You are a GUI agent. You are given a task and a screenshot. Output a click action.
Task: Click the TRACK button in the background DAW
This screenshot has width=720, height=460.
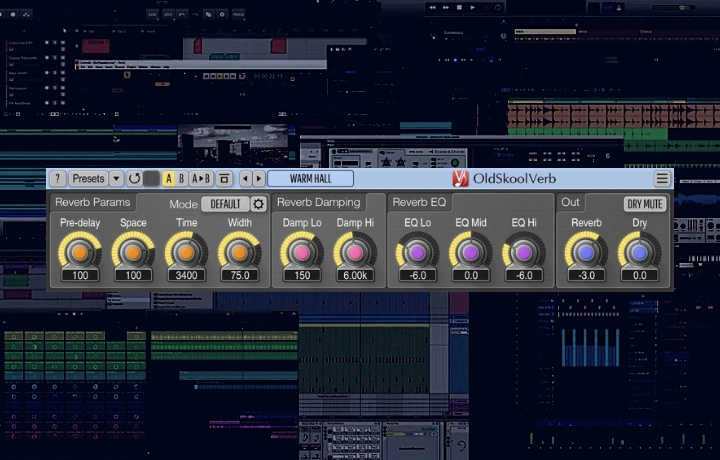tap(238, 14)
